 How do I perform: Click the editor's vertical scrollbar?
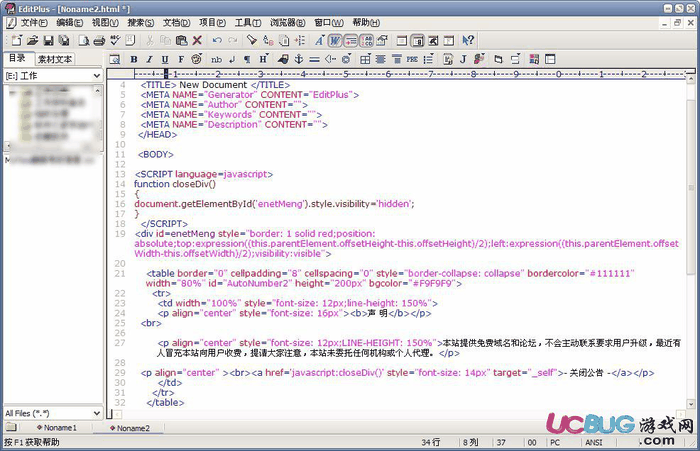691,243
